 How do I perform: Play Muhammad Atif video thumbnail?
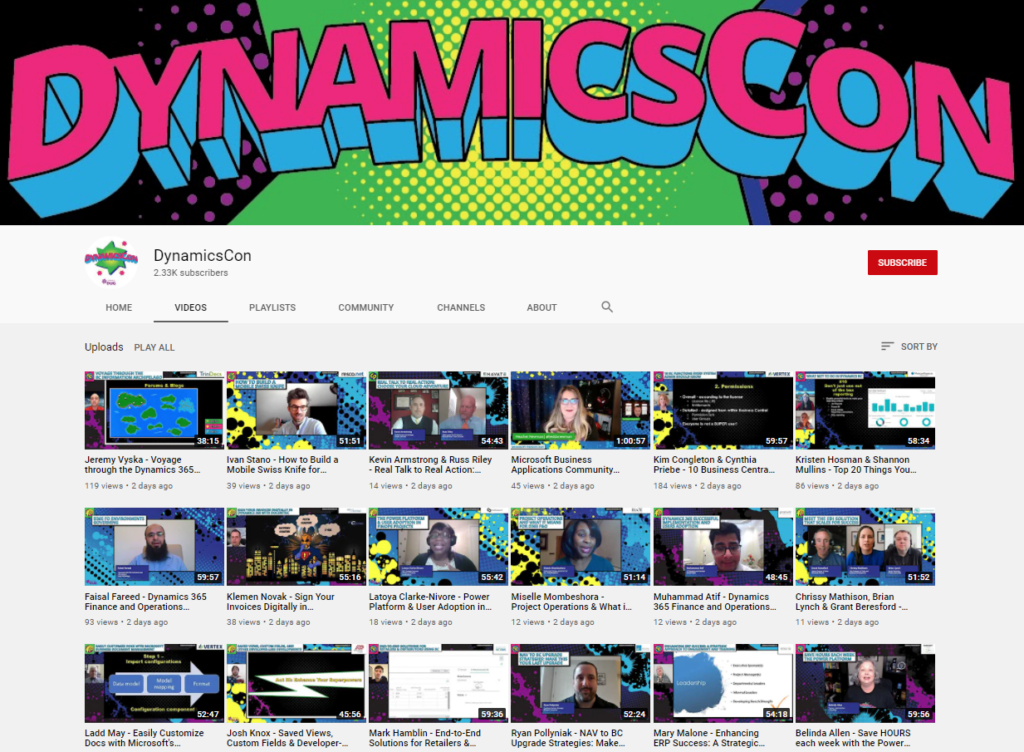pyautogui.click(x=723, y=546)
